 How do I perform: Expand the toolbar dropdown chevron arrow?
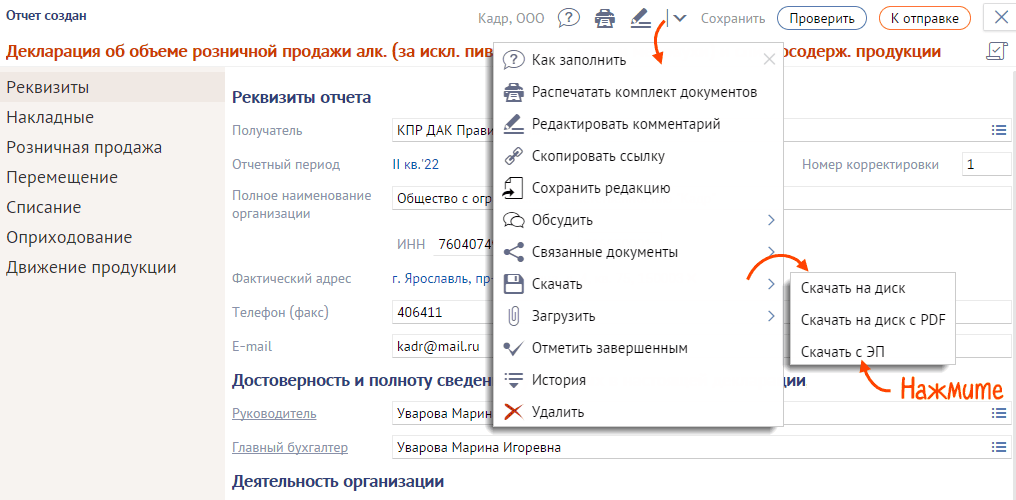pyautogui.click(x=680, y=18)
